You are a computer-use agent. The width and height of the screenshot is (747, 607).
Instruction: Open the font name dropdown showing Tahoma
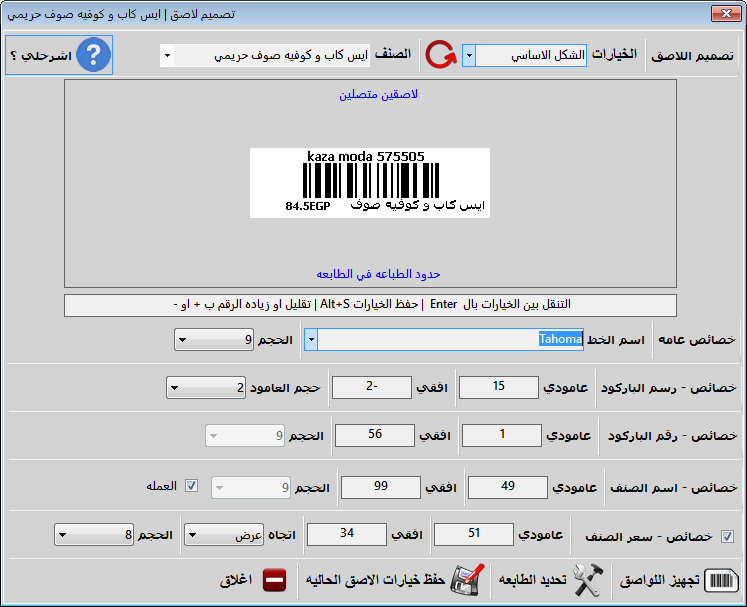[311, 340]
